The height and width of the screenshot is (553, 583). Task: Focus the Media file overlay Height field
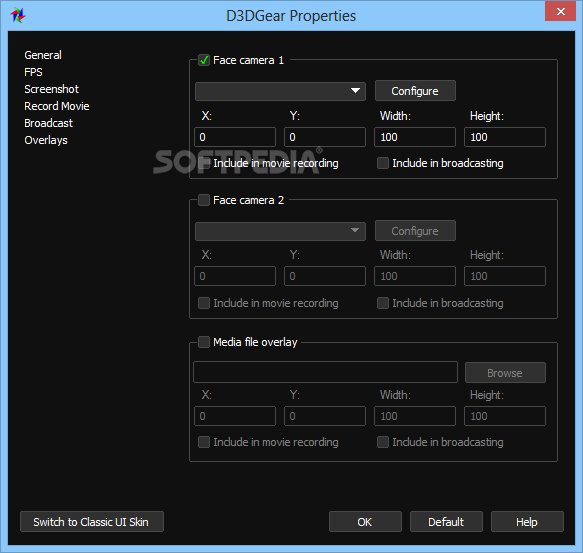coord(505,416)
